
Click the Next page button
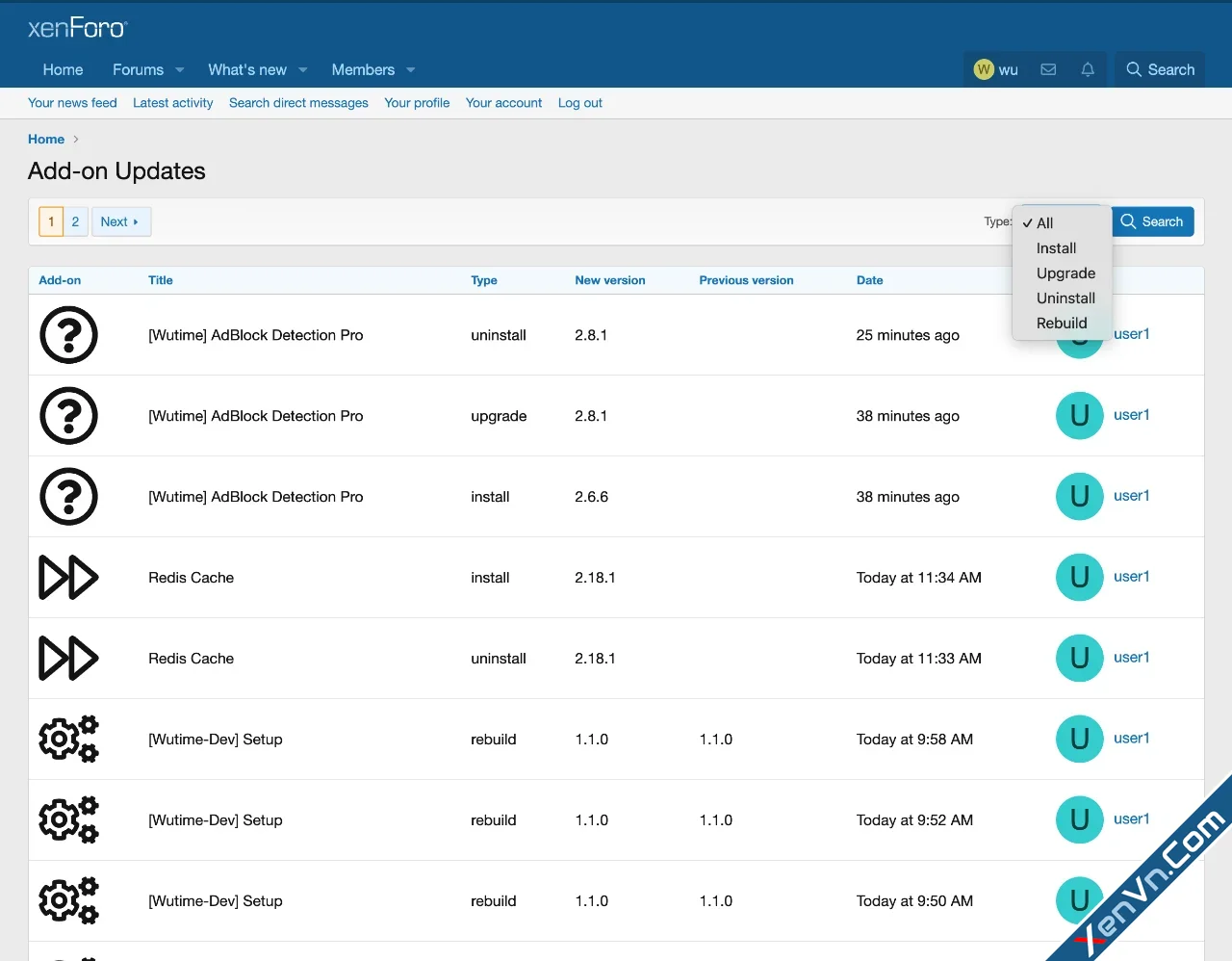pos(120,221)
